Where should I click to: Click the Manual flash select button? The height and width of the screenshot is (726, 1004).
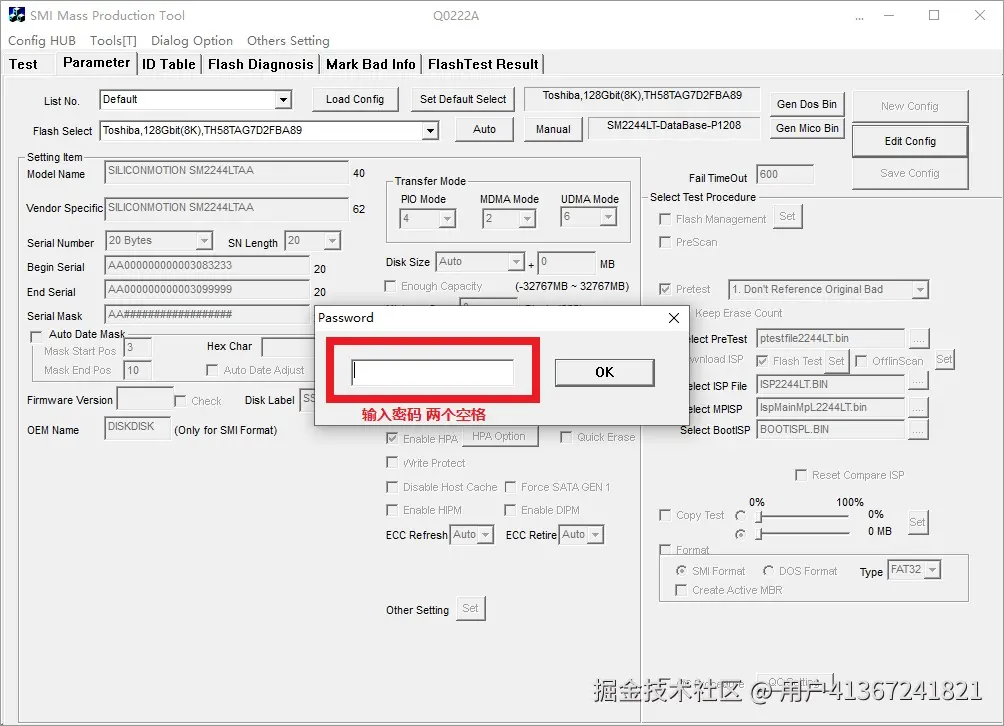(x=553, y=129)
